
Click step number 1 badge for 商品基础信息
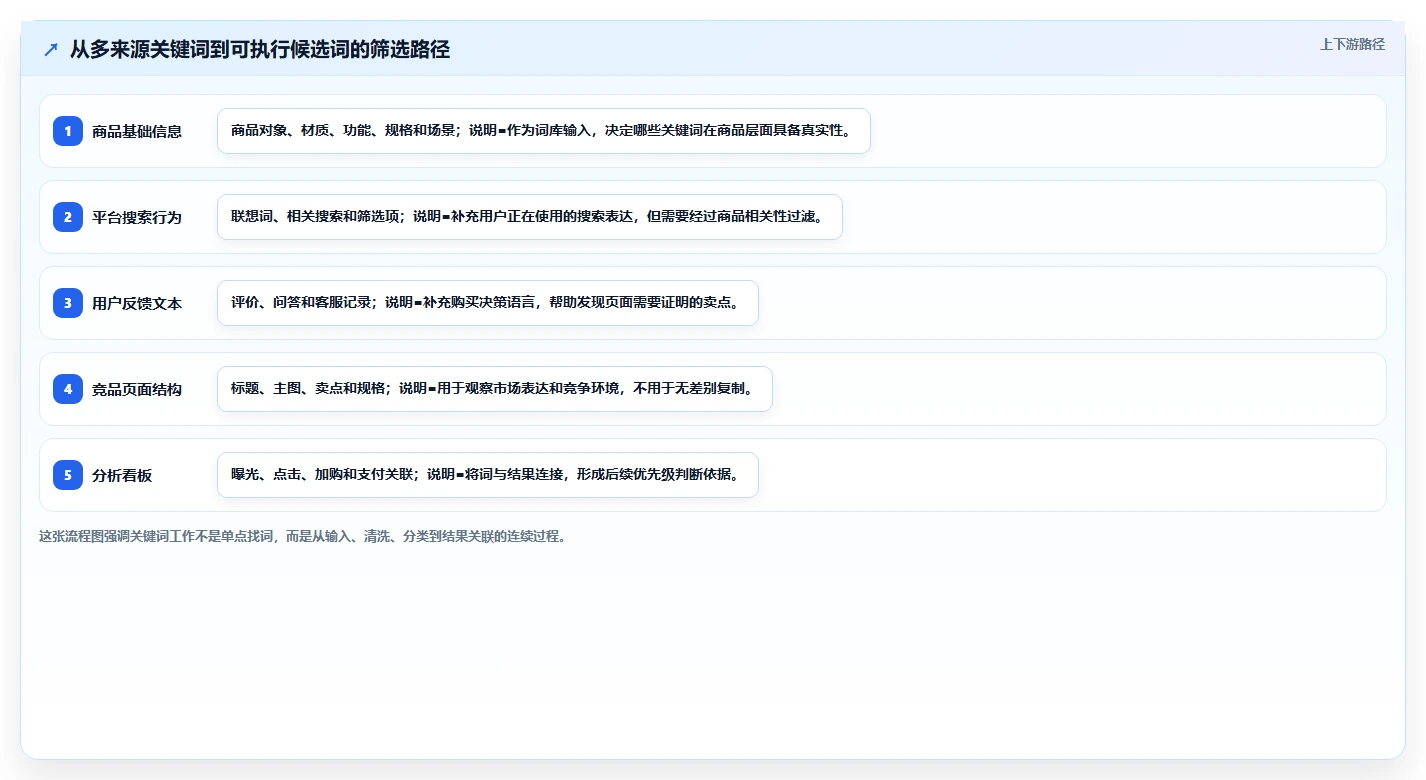pyautogui.click(x=68, y=131)
